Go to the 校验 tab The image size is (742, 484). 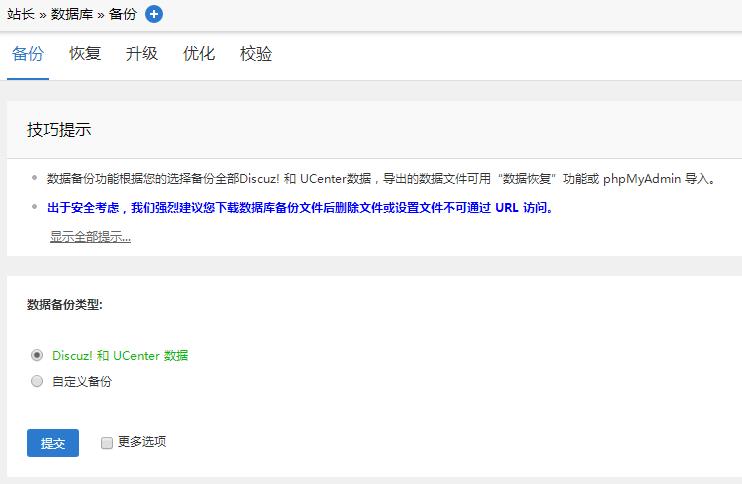256,54
